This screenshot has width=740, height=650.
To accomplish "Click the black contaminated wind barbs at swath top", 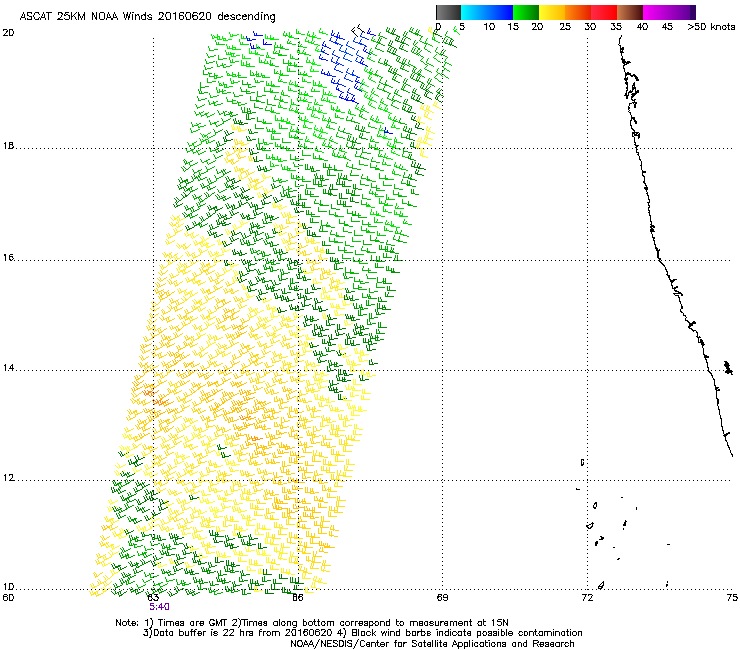I will coord(359,31).
